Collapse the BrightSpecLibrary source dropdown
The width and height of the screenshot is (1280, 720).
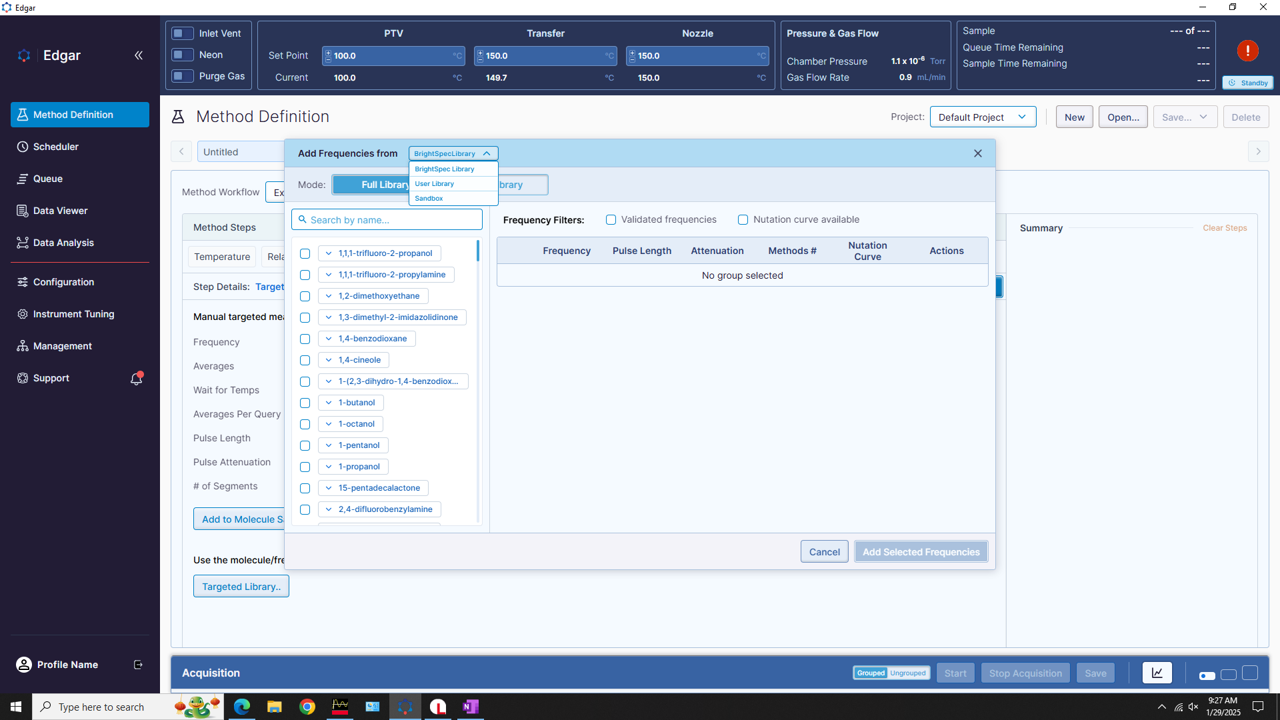pos(453,154)
